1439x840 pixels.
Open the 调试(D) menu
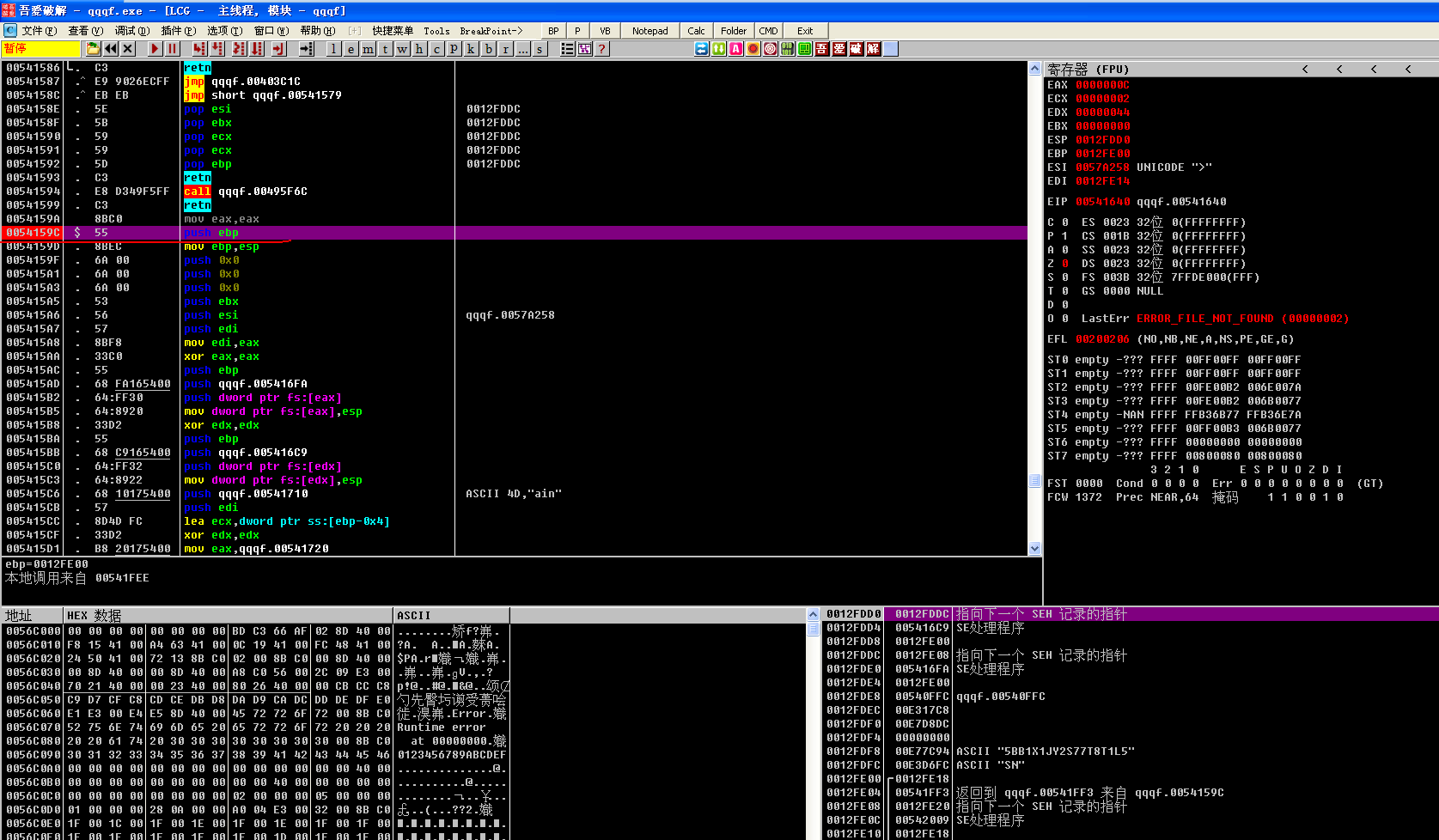(x=132, y=31)
